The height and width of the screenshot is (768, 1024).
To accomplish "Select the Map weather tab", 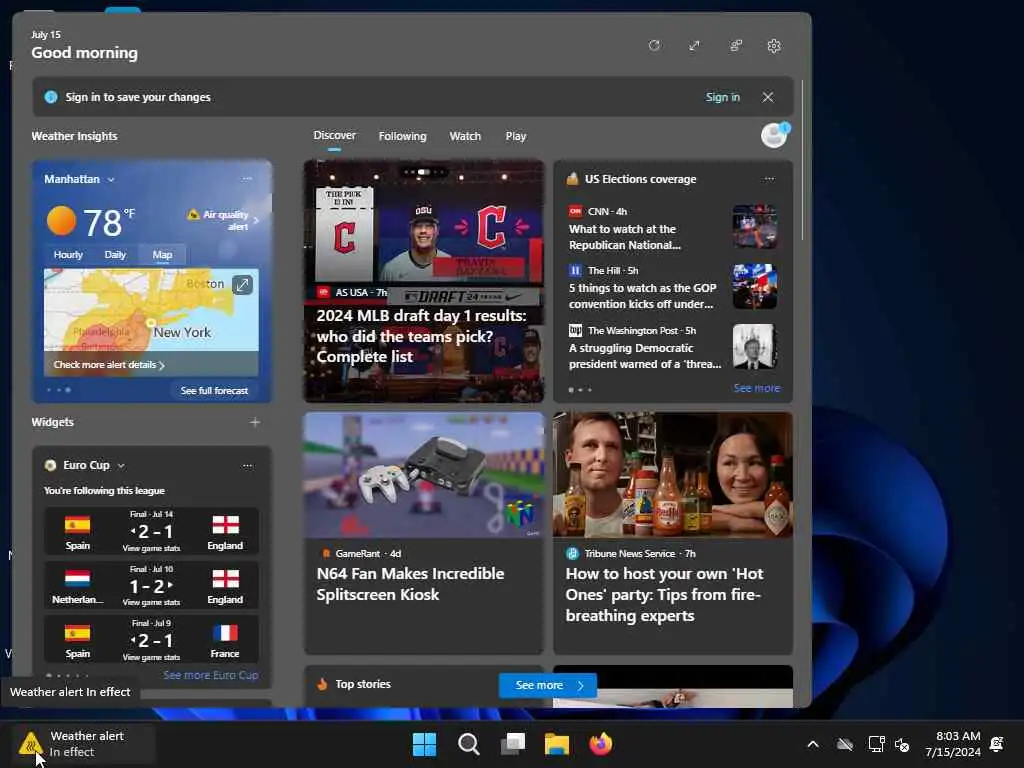I will click(x=162, y=255).
